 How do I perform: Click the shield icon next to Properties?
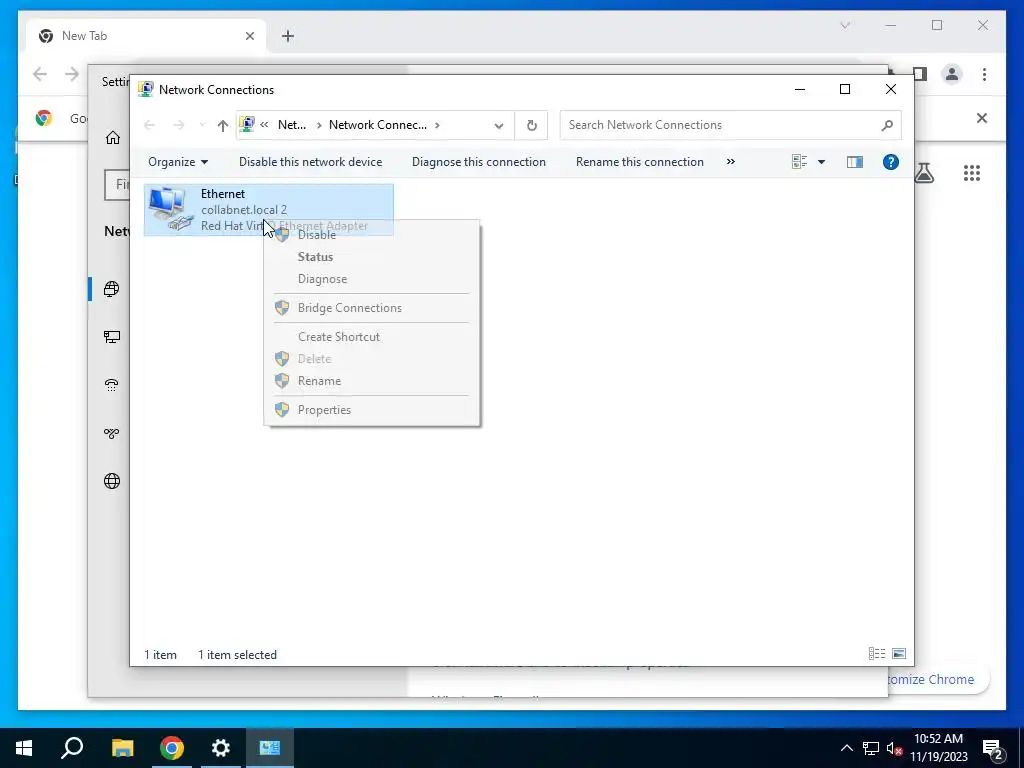pos(282,409)
